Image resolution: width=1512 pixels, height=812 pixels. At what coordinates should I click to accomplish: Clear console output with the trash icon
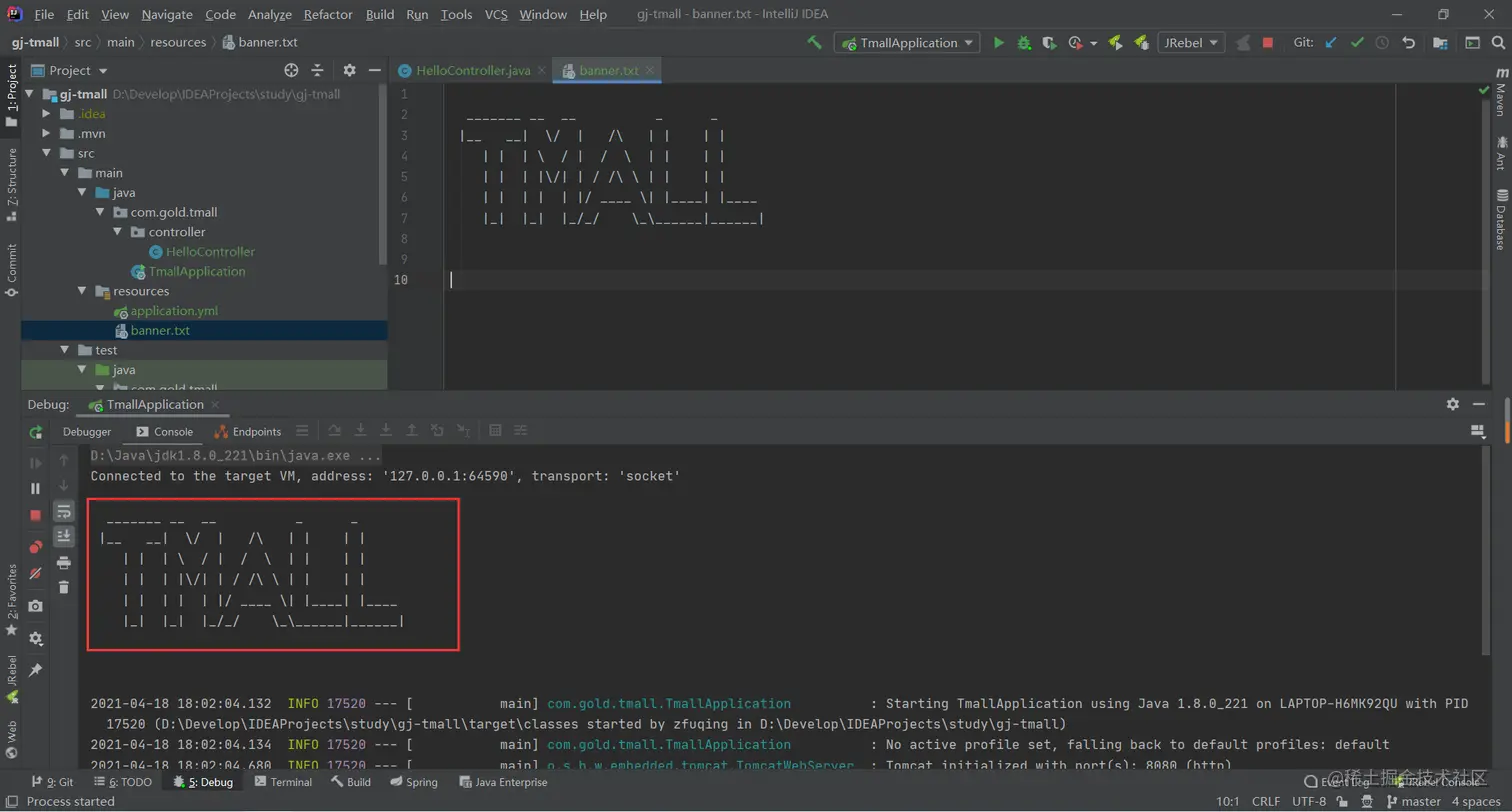pyautogui.click(x=64, y=588)
